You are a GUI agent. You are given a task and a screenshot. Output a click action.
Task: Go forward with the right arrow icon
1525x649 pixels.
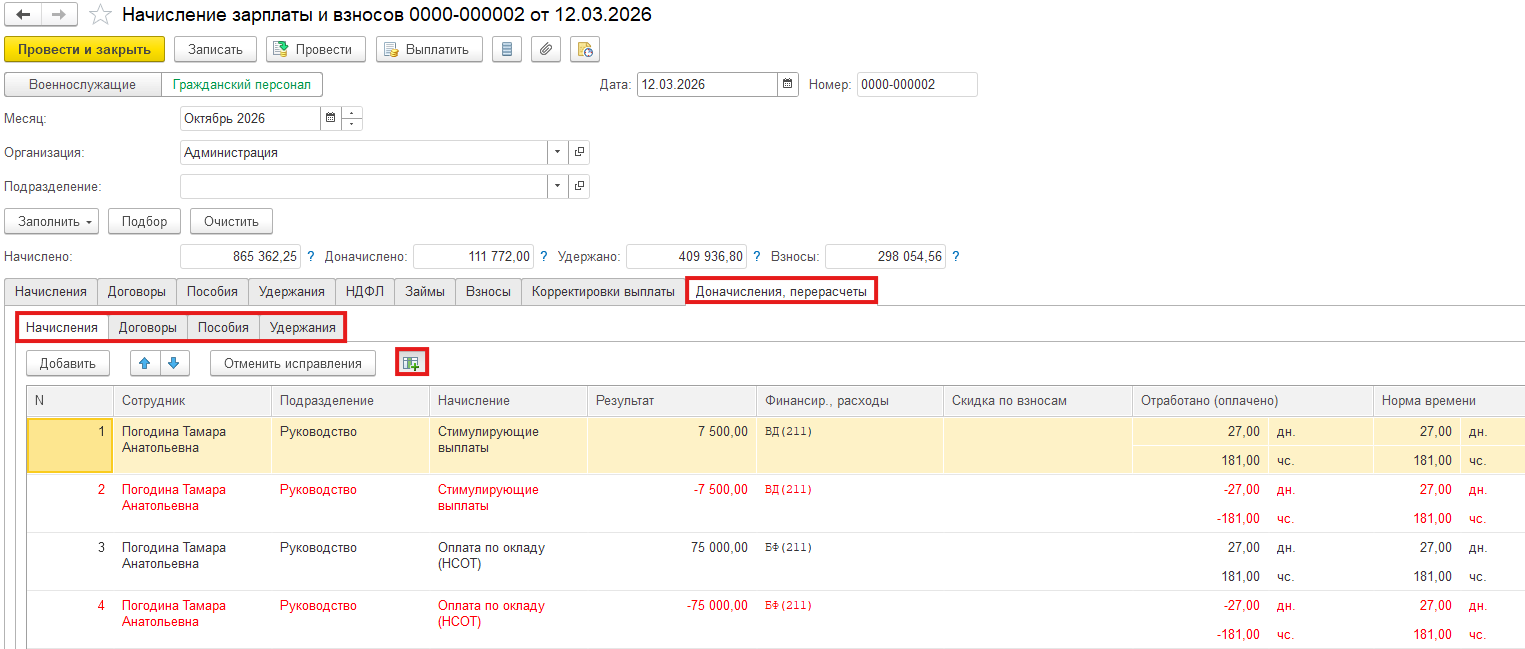[58, 15]
